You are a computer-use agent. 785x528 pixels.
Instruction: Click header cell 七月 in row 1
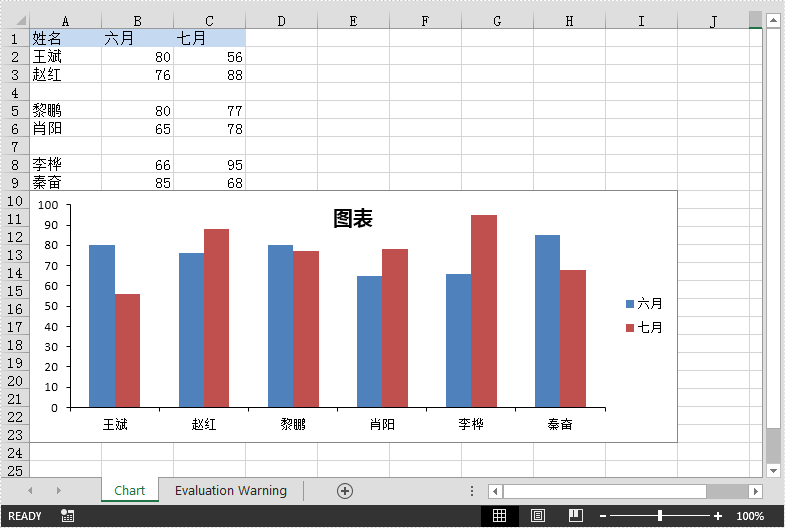pos(210,38)
